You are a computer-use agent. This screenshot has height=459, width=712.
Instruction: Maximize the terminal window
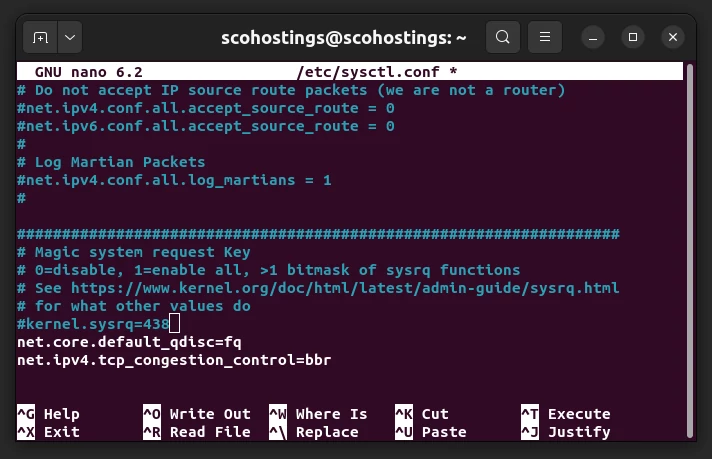click(633, 37)
